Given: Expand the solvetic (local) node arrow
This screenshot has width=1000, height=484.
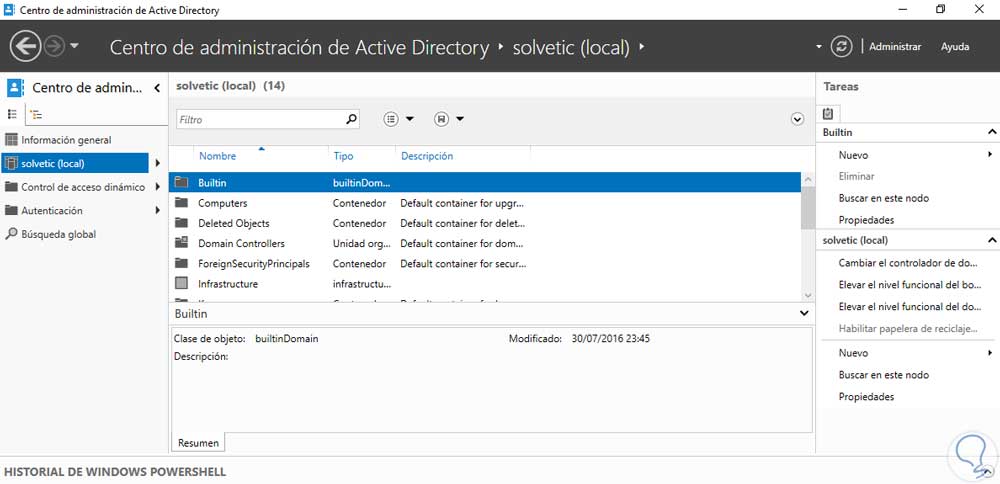Looking at the screenshot, I should pos(157,163).
